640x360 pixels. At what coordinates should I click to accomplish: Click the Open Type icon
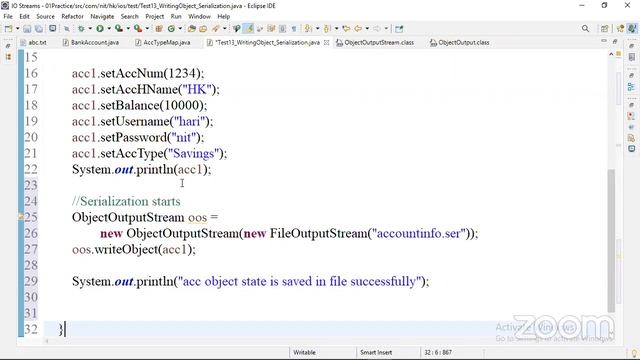pyautogui.click(x=191, y=29)
